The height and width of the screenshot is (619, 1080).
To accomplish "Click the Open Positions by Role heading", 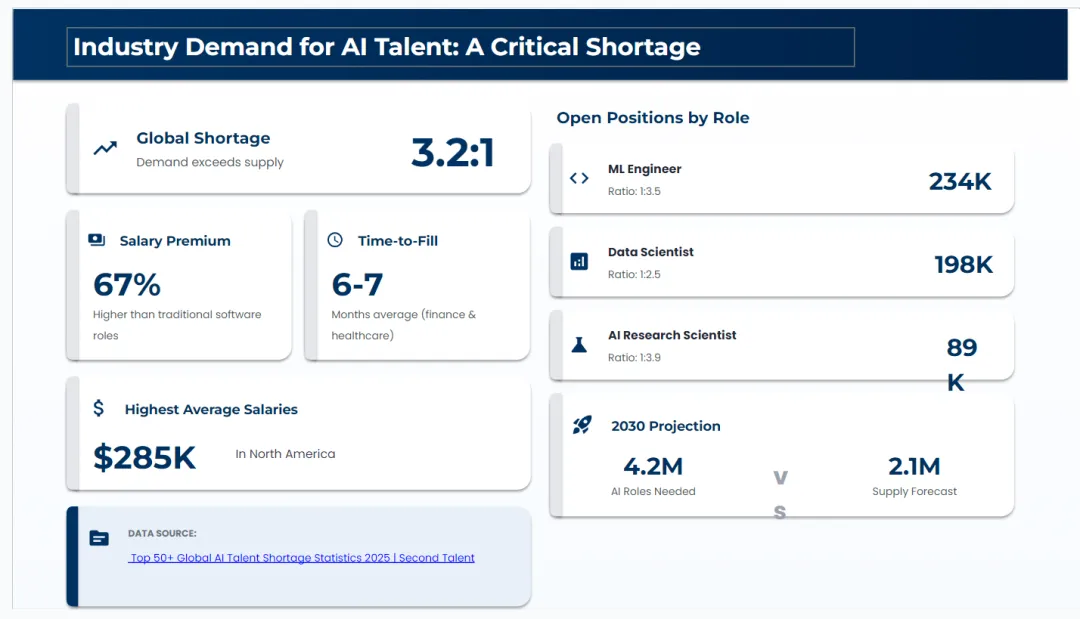I will coord(653,118).
